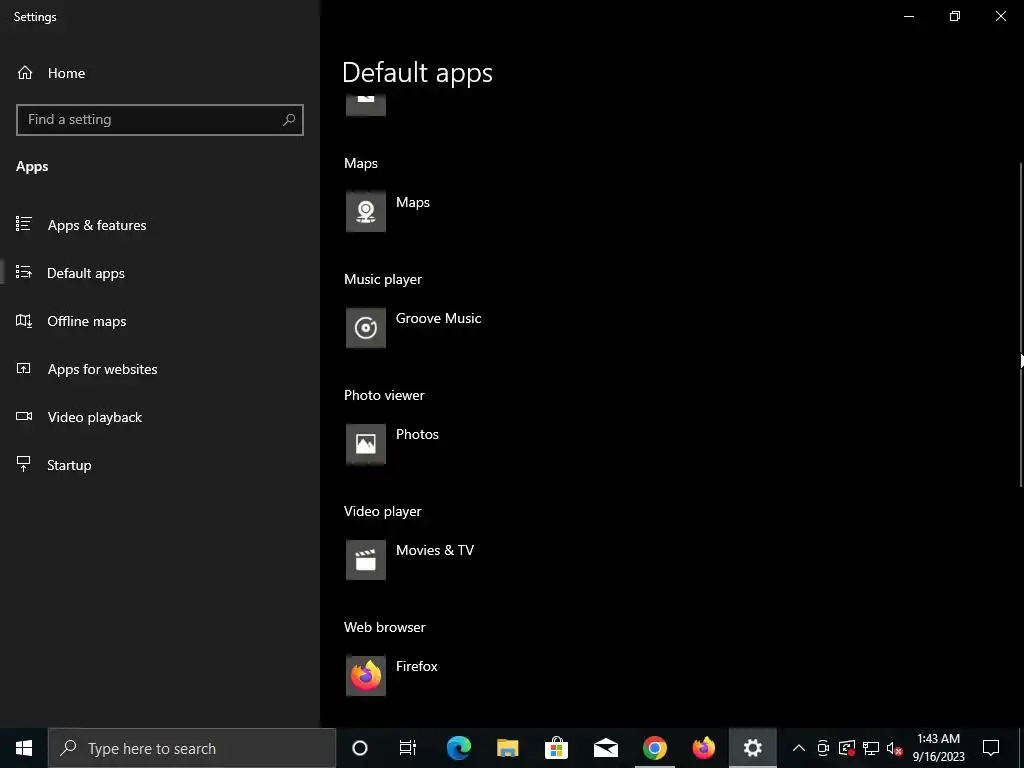Click the Apps category heading in sidebar
Screen dimensions: 1024x768
[x=32, y=167]
